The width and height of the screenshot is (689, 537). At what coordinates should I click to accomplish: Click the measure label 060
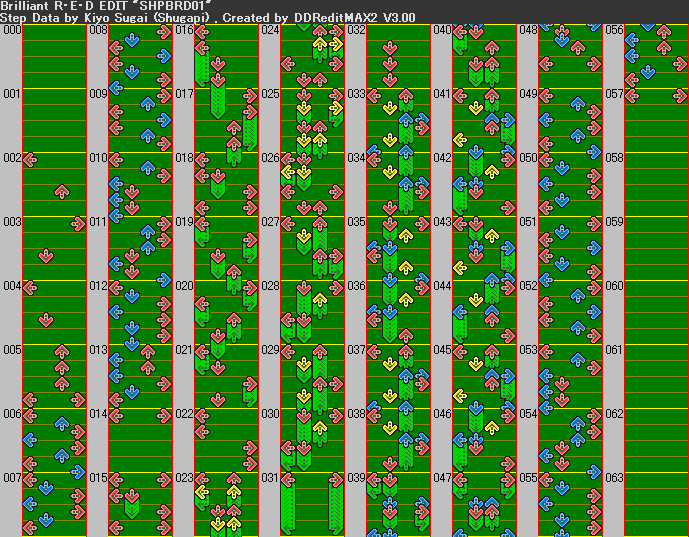coord(615,286)
